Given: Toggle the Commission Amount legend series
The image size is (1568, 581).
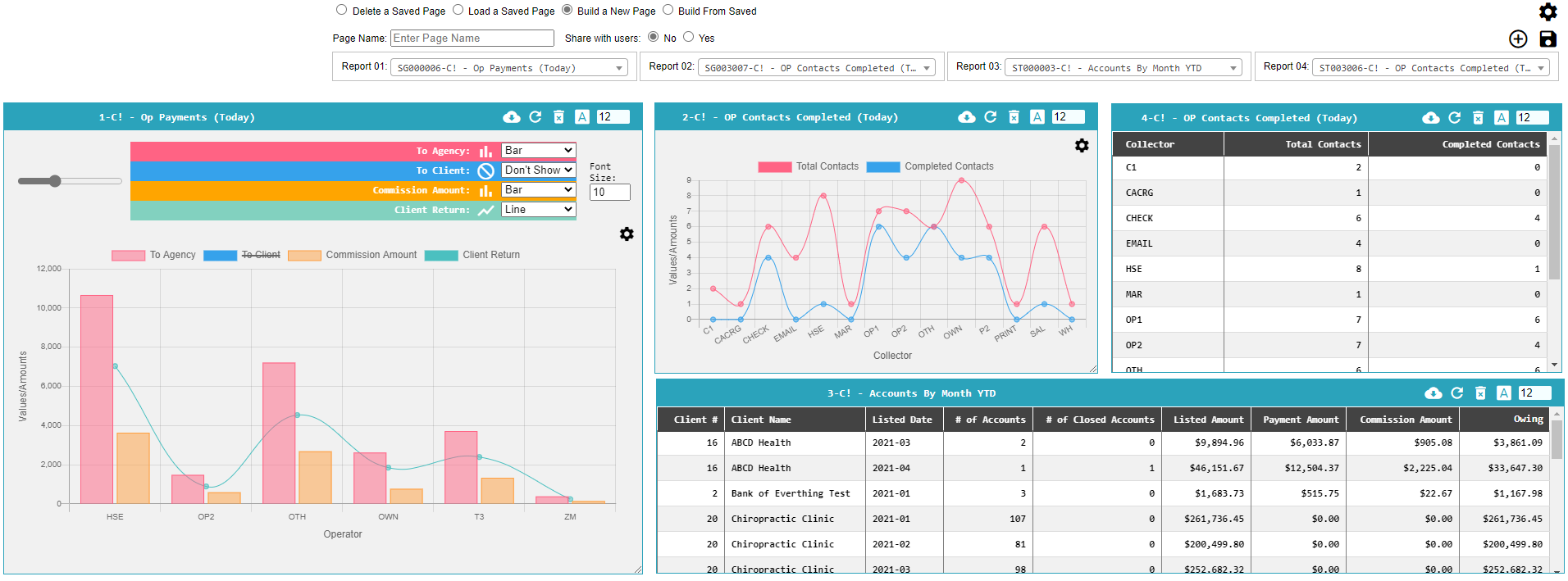Looking at the screenshot, I should click(353, 255).
